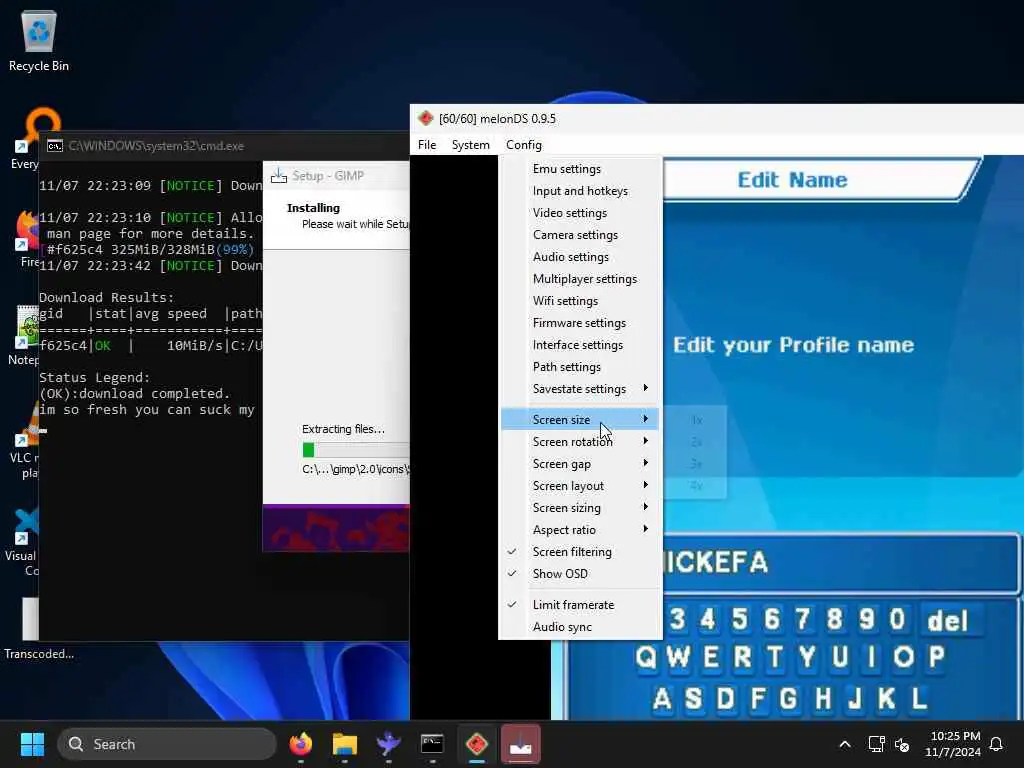Tap the 5 key on DS keyboard
1024x768 pixels.
pyautogui.click(x=739, y=618)
